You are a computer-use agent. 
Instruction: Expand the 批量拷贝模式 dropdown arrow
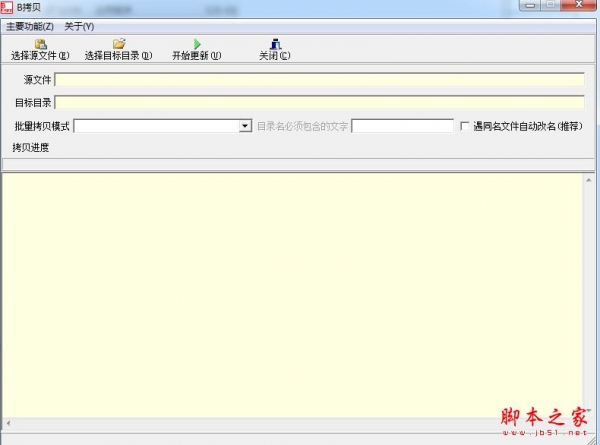245,126
